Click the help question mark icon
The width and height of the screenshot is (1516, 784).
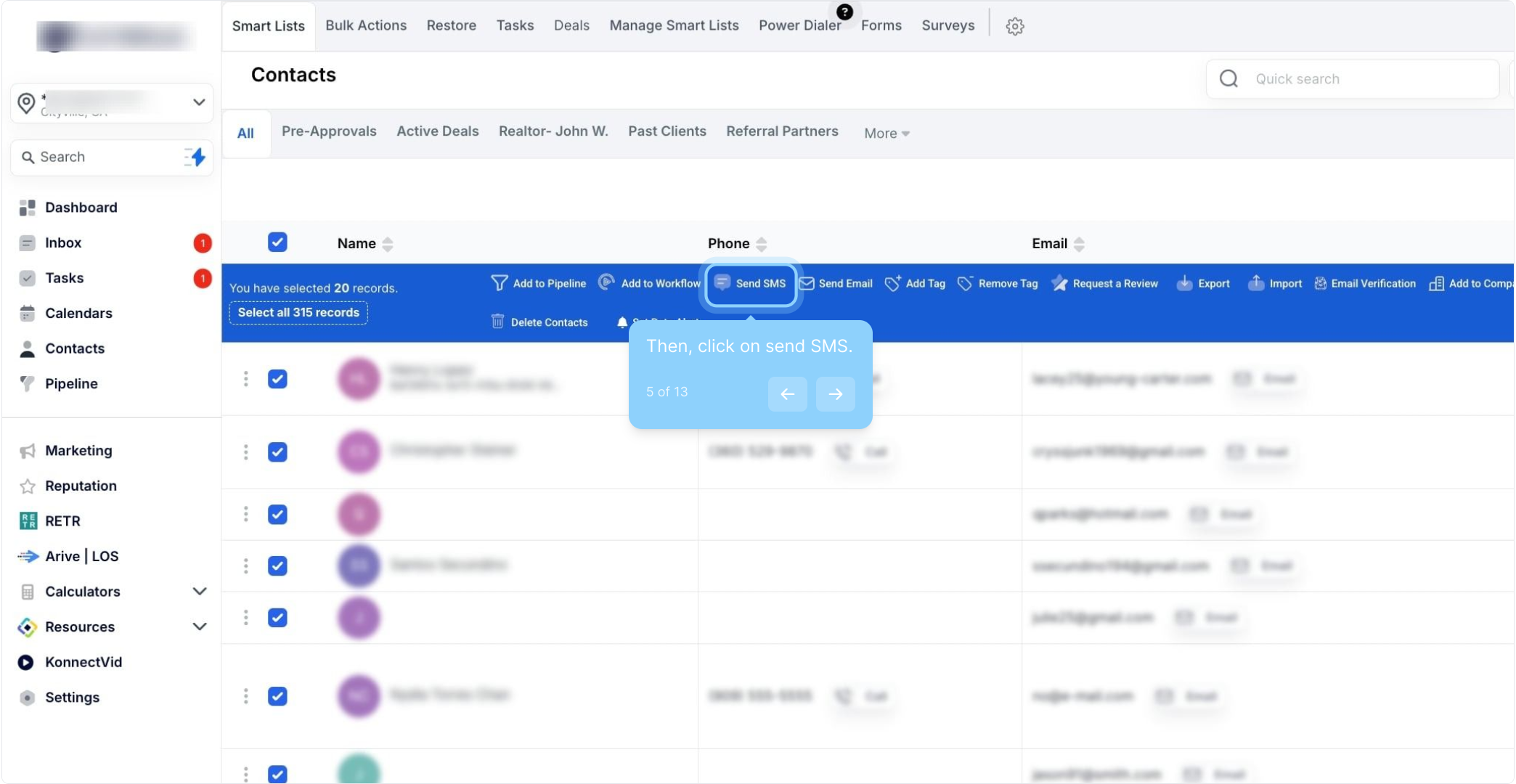[844, 12]
